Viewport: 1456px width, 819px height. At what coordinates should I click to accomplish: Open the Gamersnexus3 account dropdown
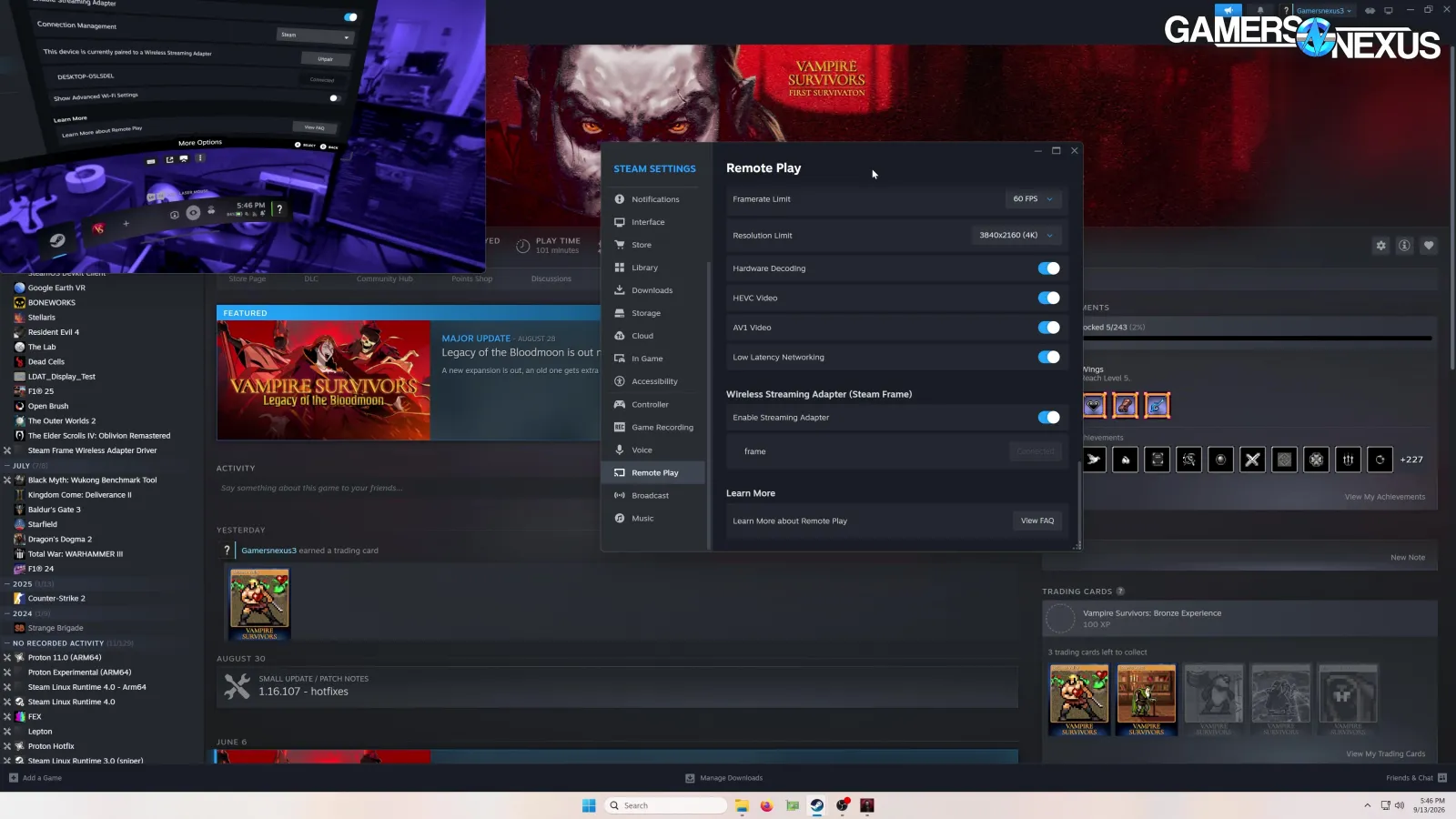click(x=1324, y=10)
